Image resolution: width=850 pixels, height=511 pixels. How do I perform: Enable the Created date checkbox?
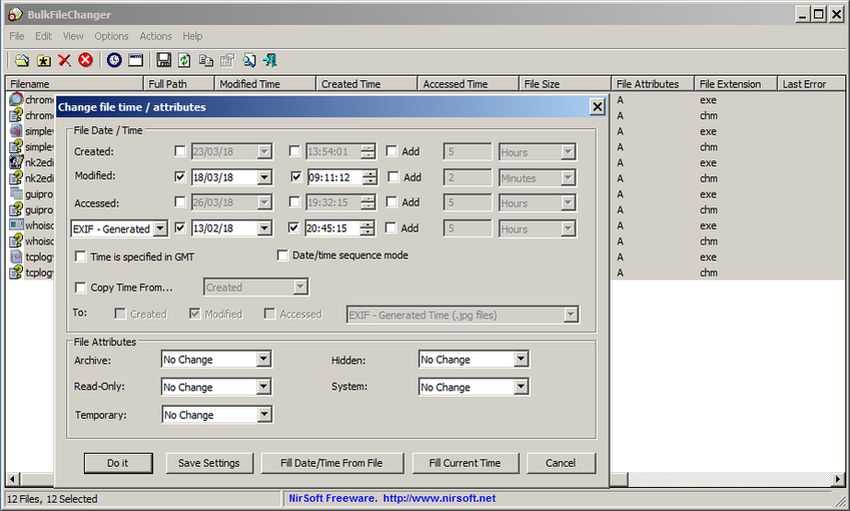tap(180, 151)
